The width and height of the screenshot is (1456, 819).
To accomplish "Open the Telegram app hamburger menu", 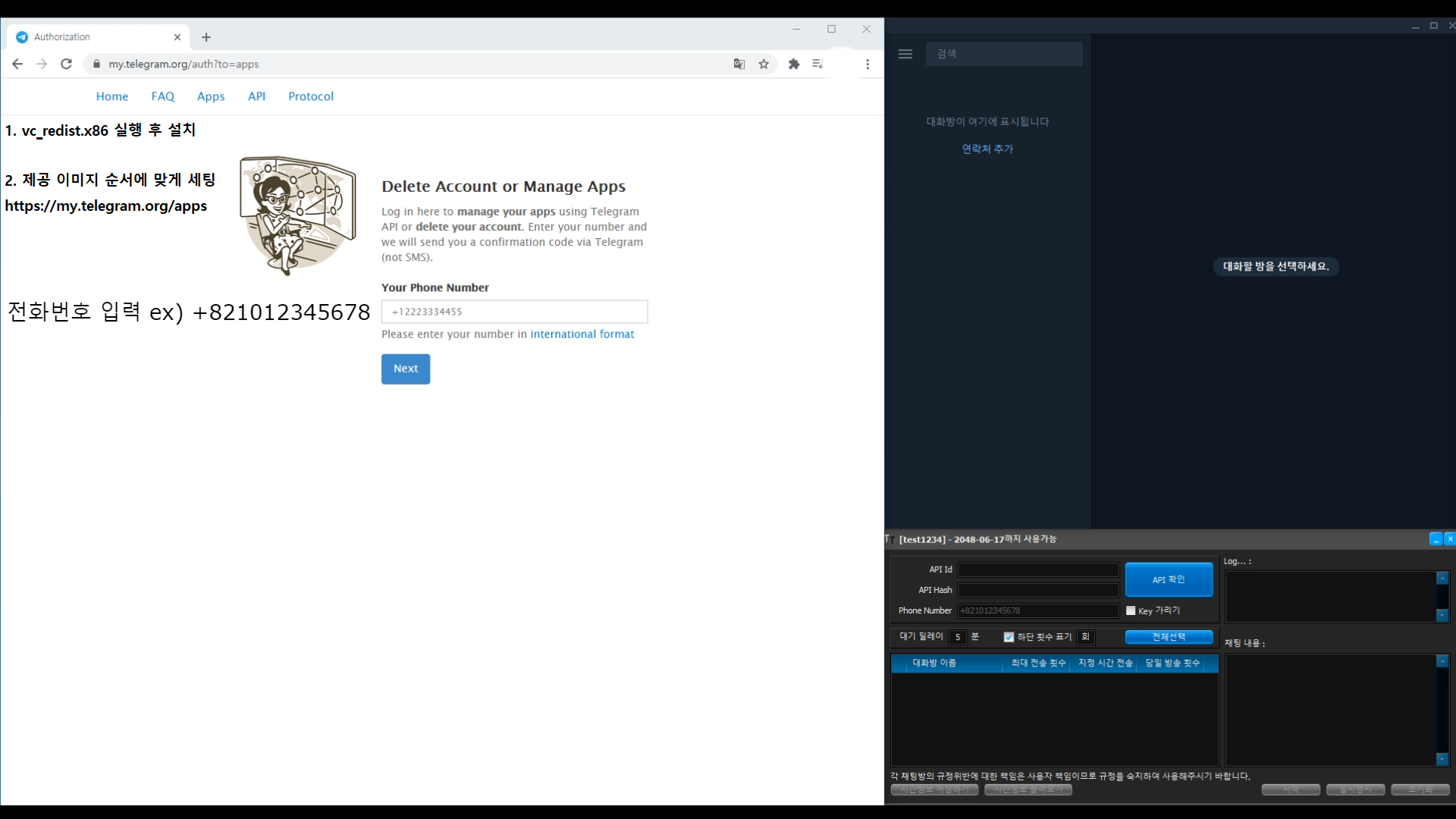I will click(x=905, y=54).
